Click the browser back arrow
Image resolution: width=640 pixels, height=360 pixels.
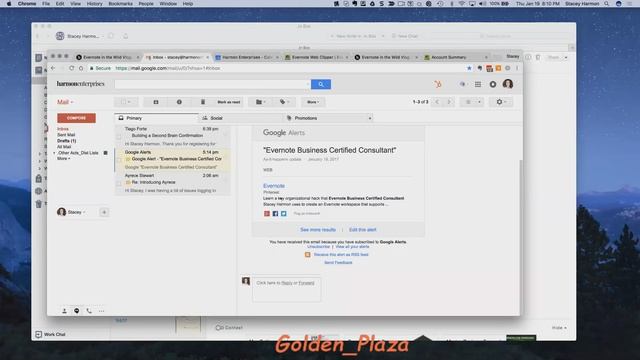[53, 68]
